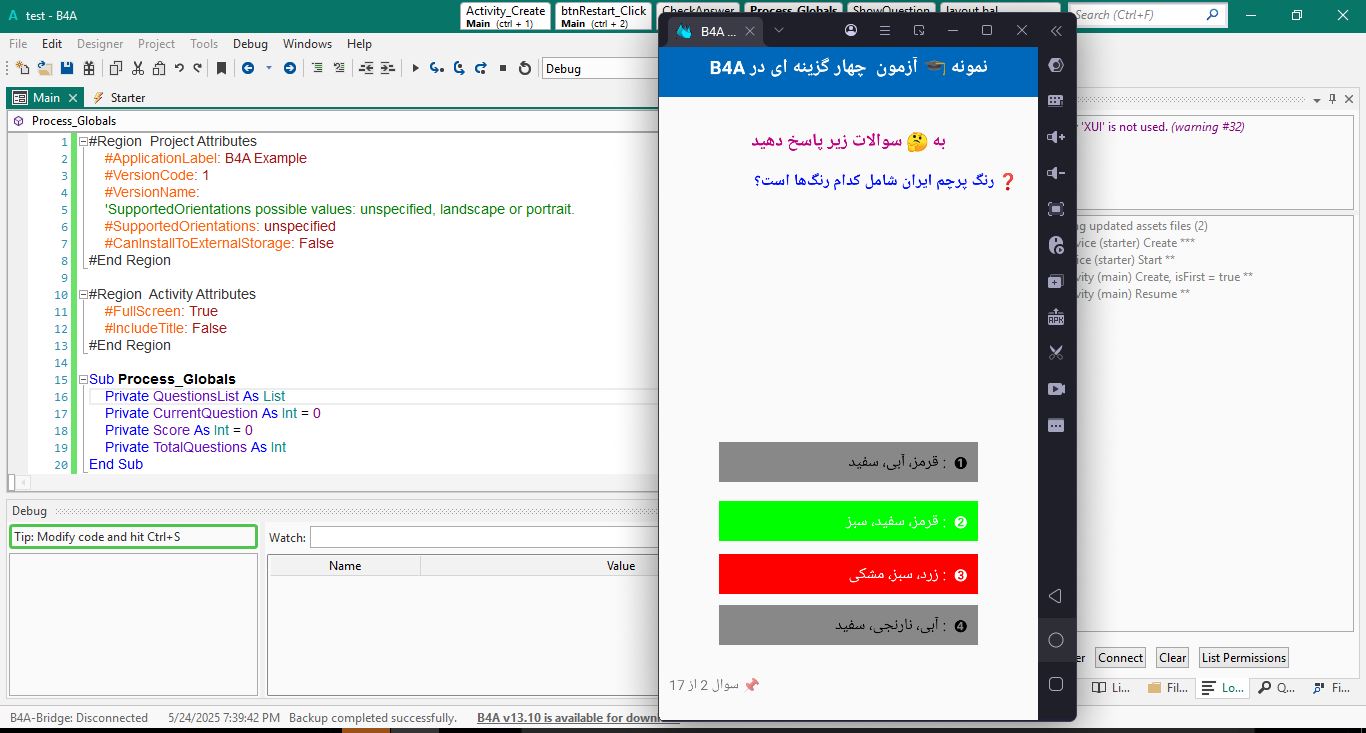The image size is (1366, 733).
Task: Select answer 3 red option in emulator
Action: click(x=848, y=574)
